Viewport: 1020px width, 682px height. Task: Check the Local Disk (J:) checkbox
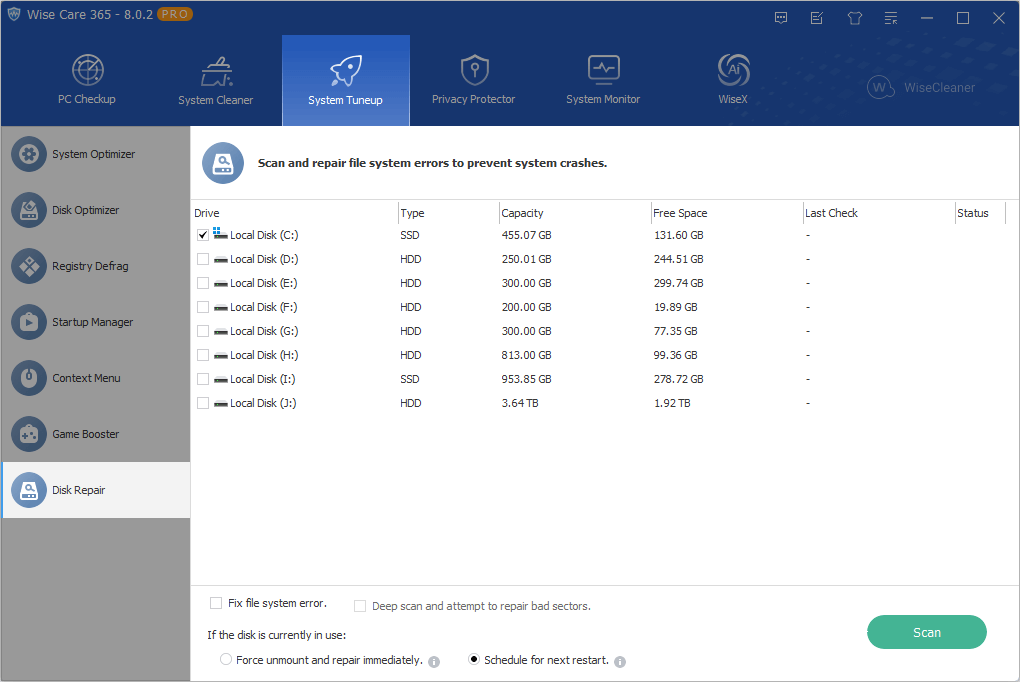[203, 403]
